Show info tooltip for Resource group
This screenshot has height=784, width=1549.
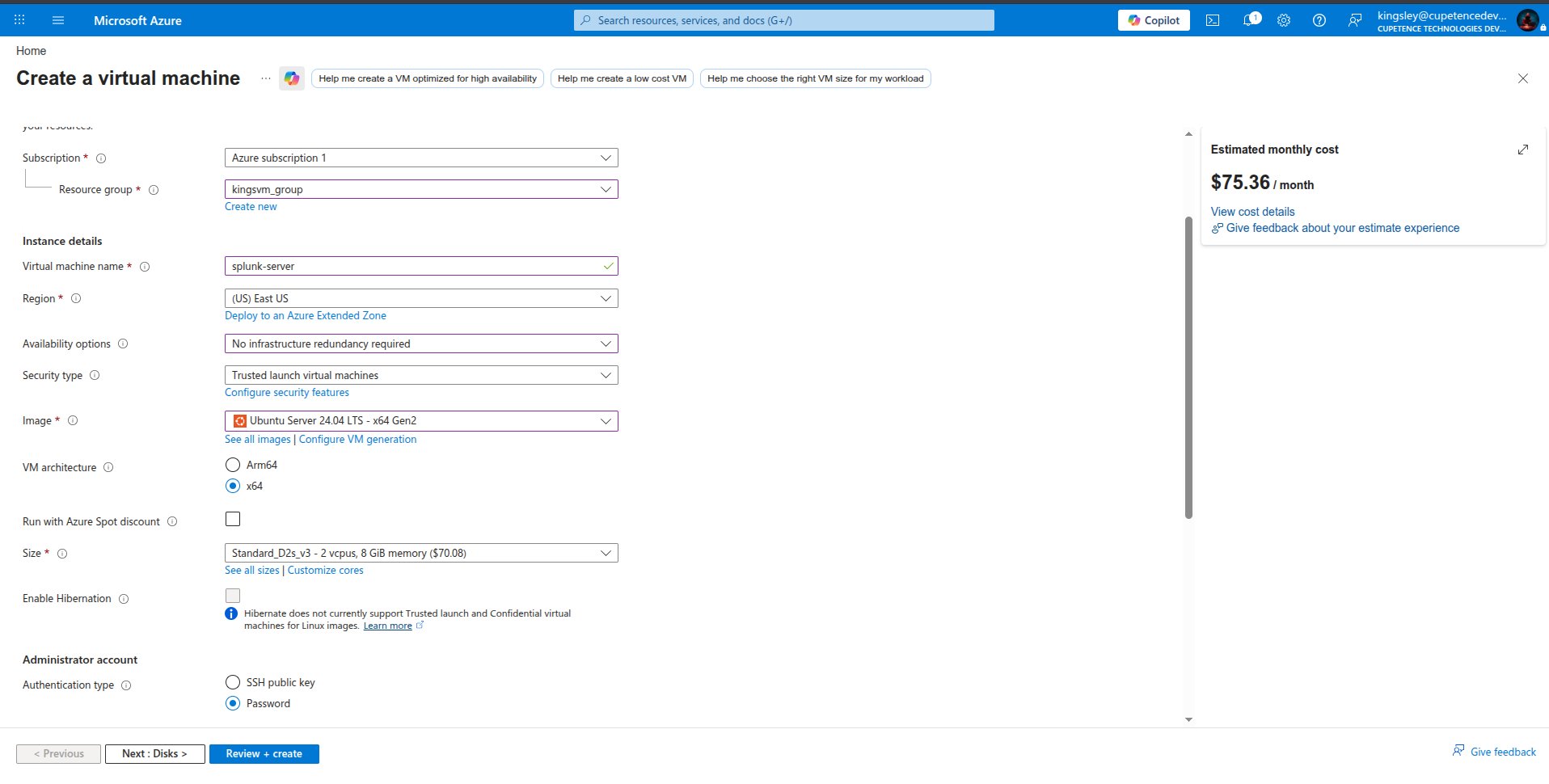154,190
